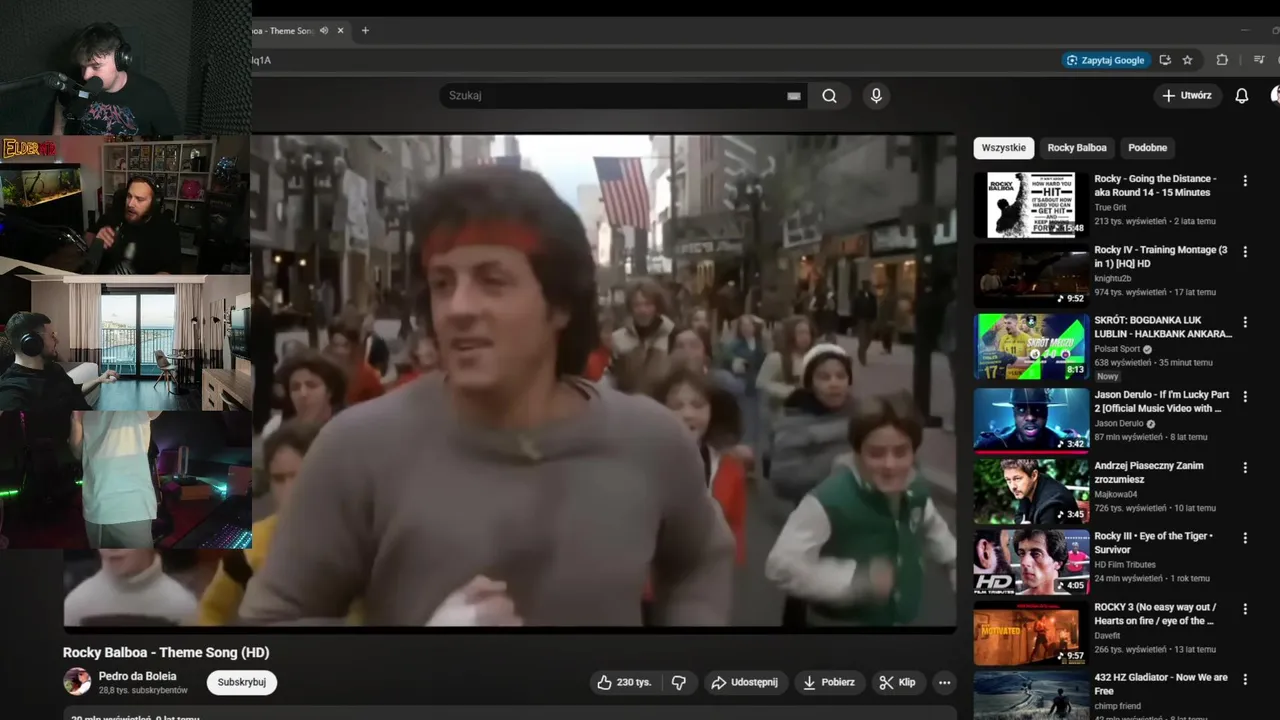Start voice search with the microphone icon
The width and height of the screenshot is (1280, 720).
(x=876, y=96)
